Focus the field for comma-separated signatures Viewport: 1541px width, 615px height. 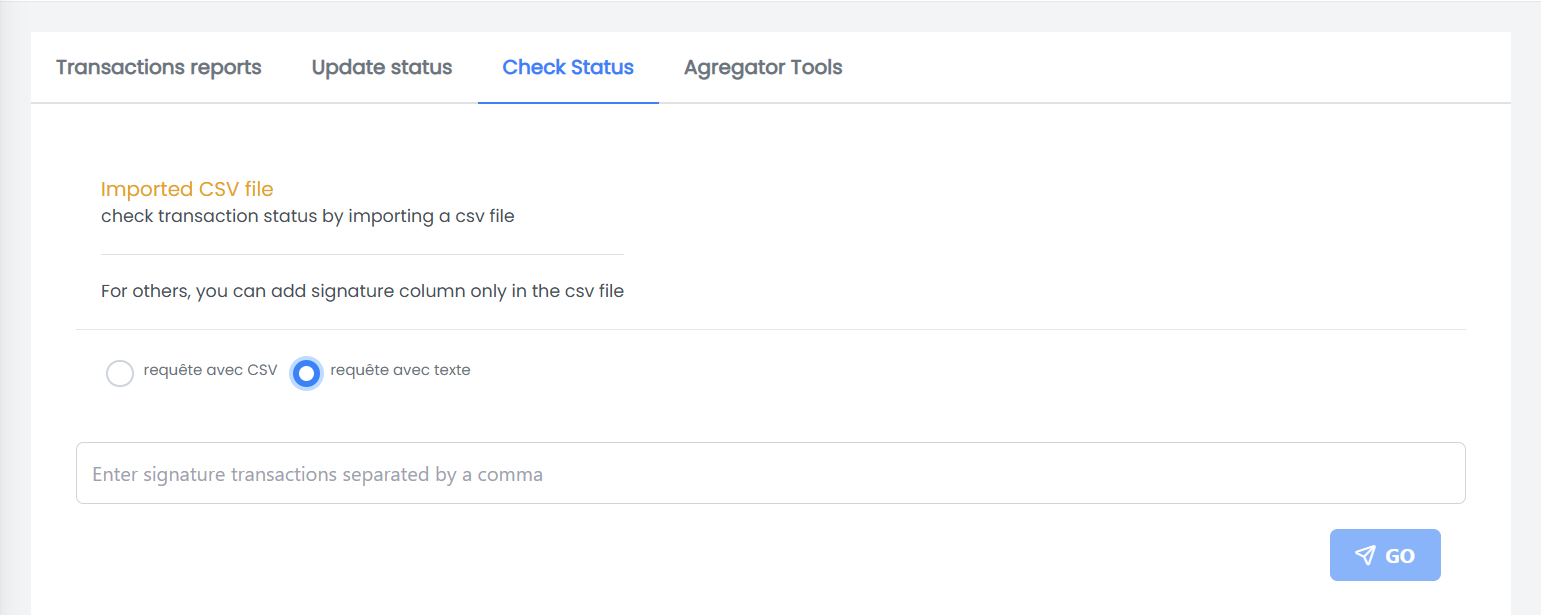[770, 472]
